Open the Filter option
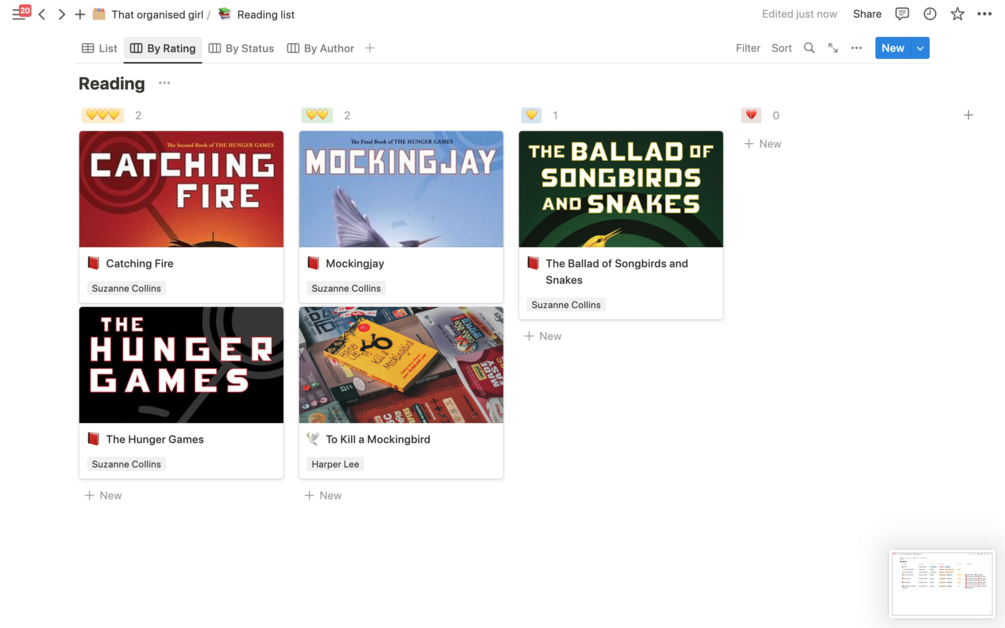The width and height of the screenshot is (1005, 628). [747, 48]
